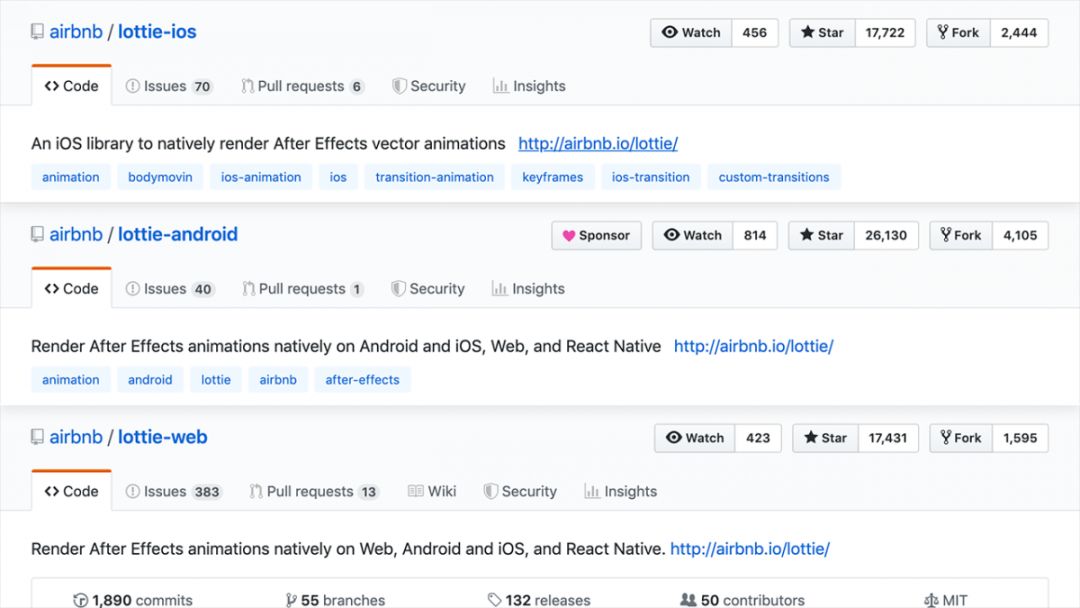Open the Issues tab with 383 issues
Image resolution: width=1080 pixels, height=608 pixels.
174,491
